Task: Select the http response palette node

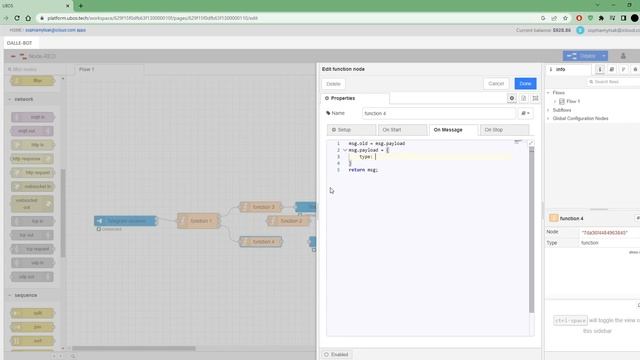Action: [x=33, y=159]
